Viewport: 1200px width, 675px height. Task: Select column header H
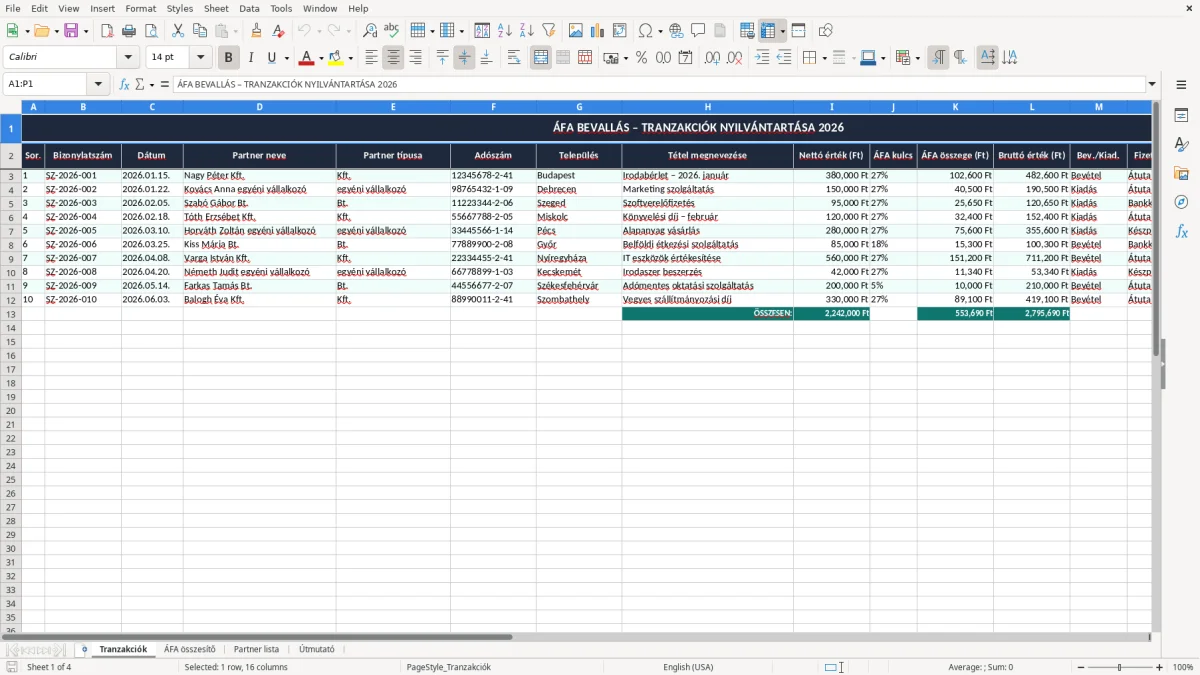point(707,106)
